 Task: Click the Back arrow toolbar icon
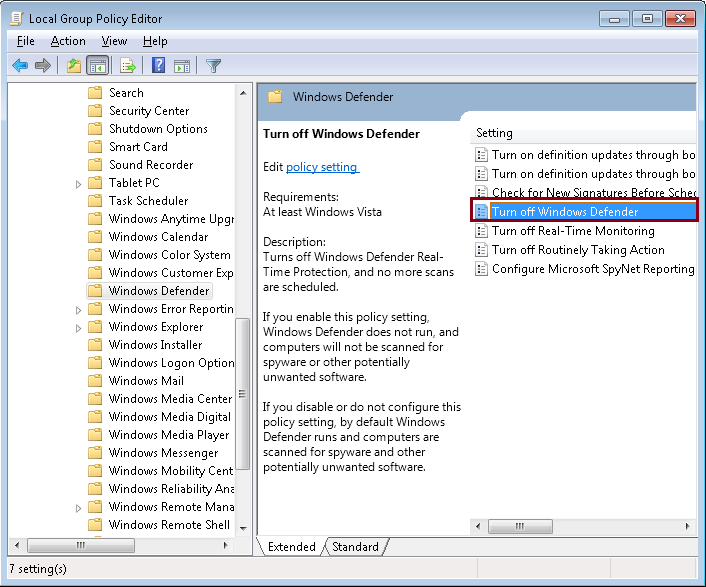20,66
